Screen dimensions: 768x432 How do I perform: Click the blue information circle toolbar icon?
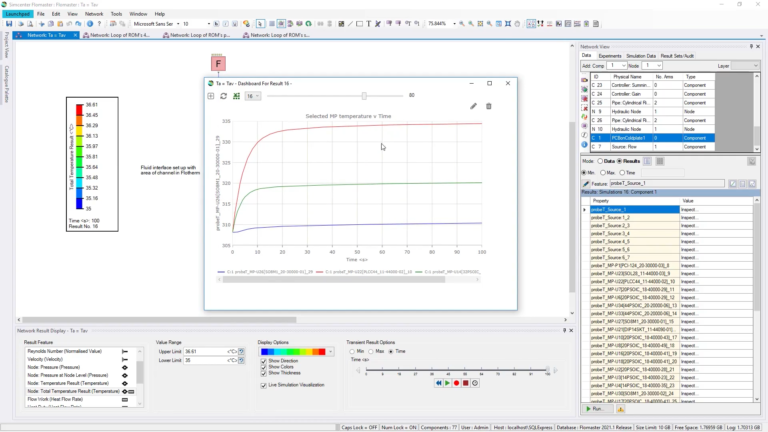(x=90, y=24)
